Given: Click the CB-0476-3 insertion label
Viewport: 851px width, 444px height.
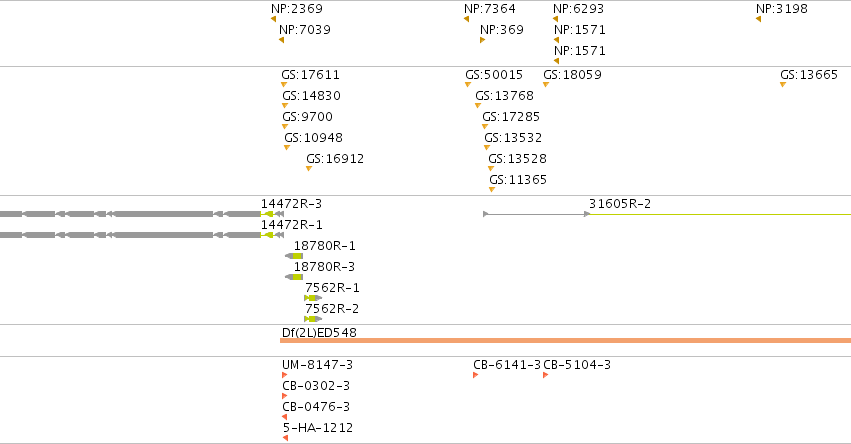Looking at the screenshot, I should point(316,407).
